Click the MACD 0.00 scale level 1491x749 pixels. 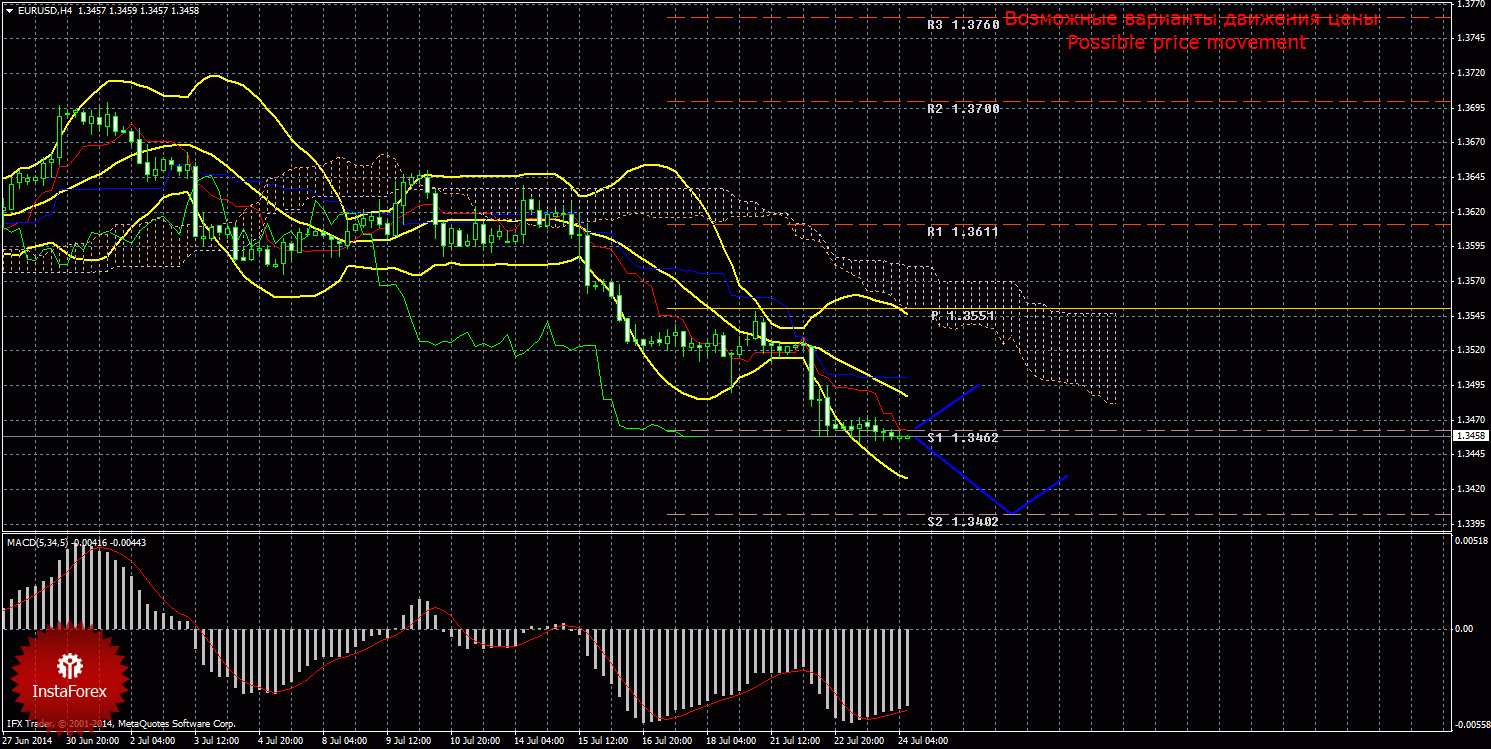(x=1466, y=628)
